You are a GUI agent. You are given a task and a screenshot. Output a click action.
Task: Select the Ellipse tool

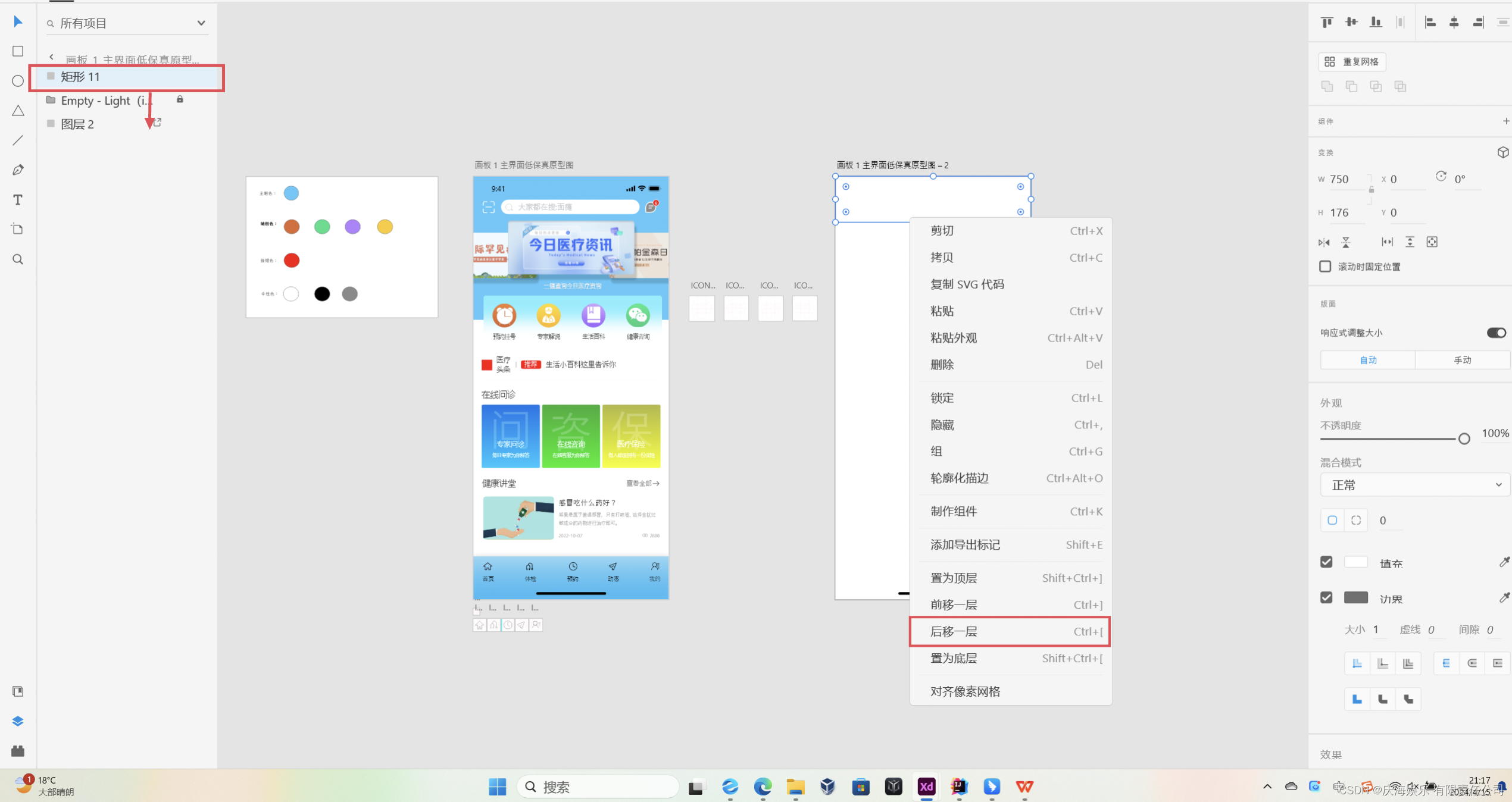tap(18, 81)
